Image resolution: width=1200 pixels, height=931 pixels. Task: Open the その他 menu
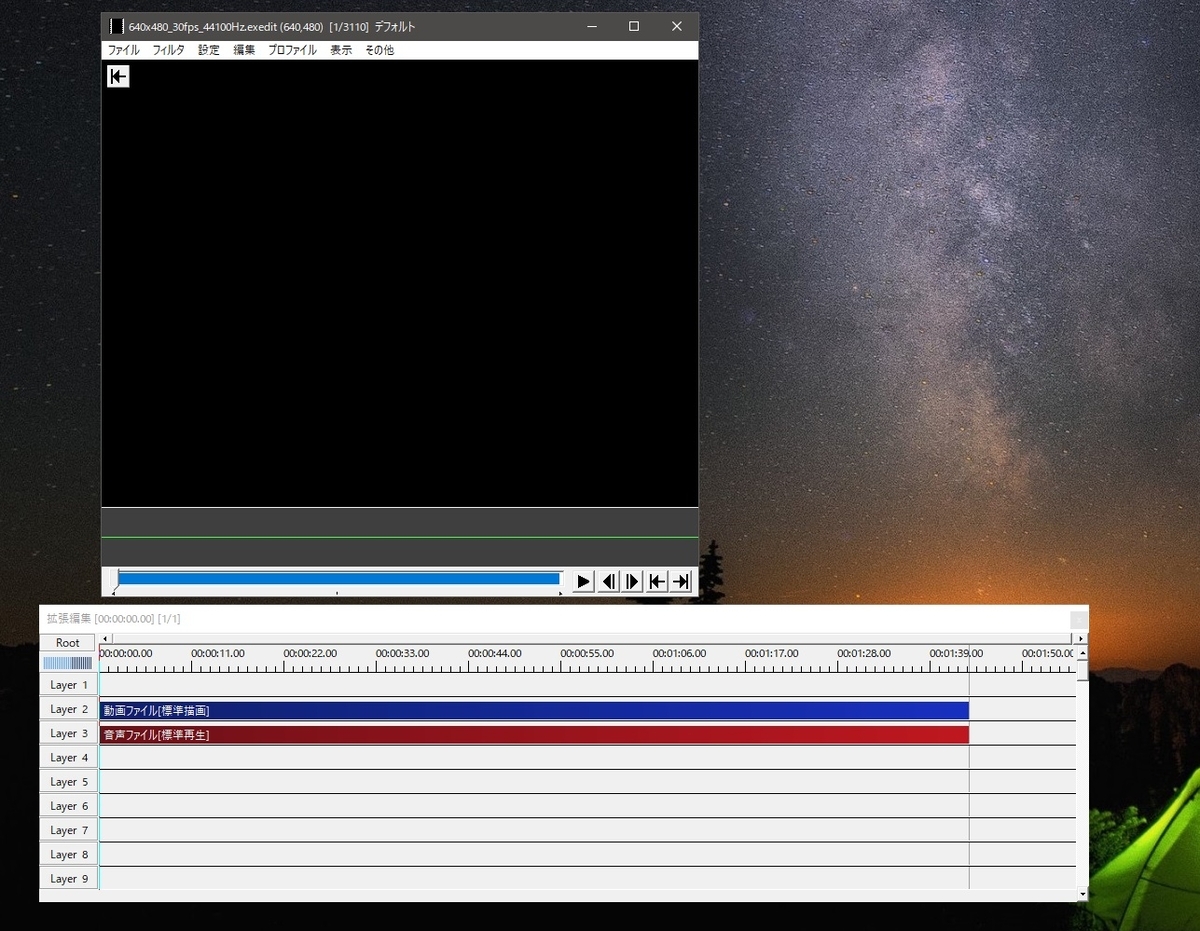379,50
